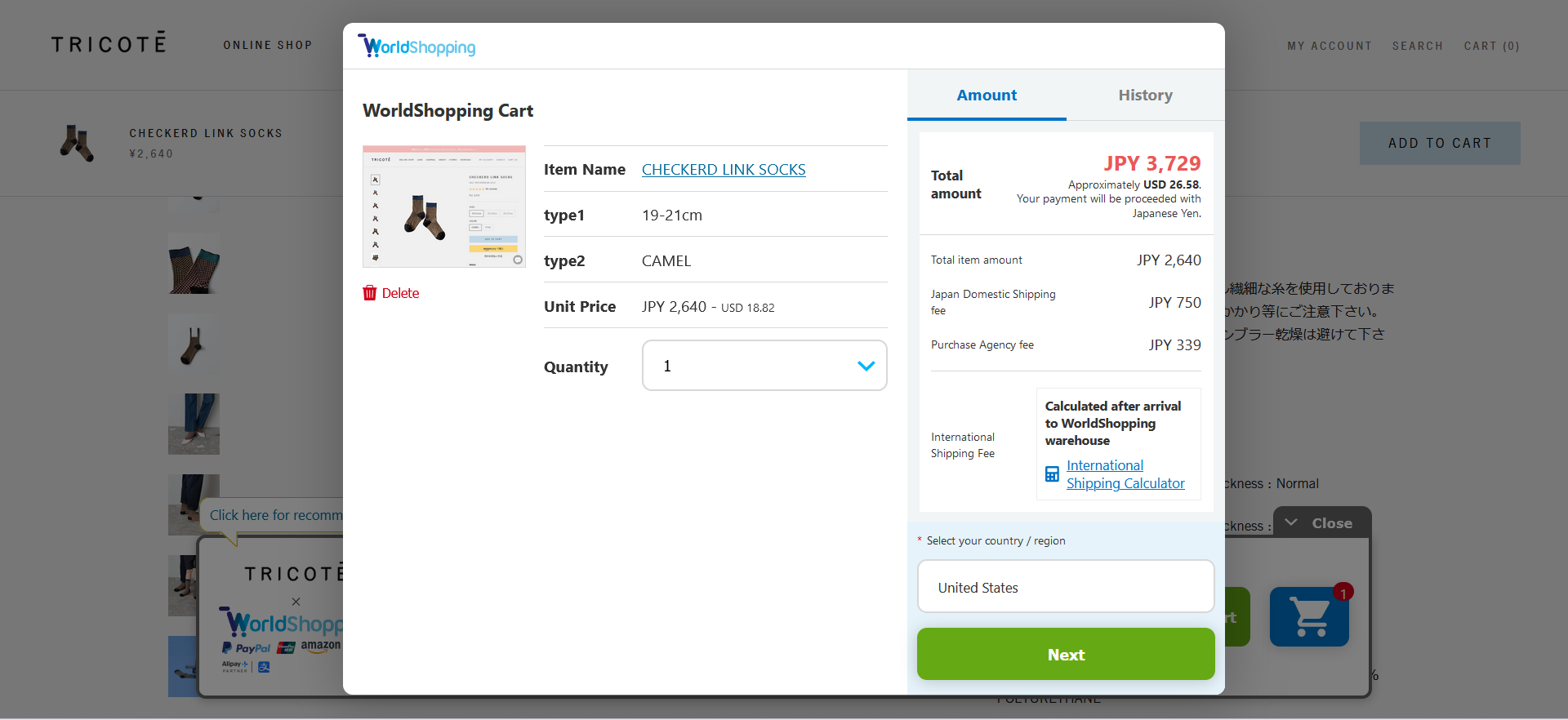Click the WorldShopping logo in dialog header
Viewport: 1568px width, 720px height.
click(416, 47)
